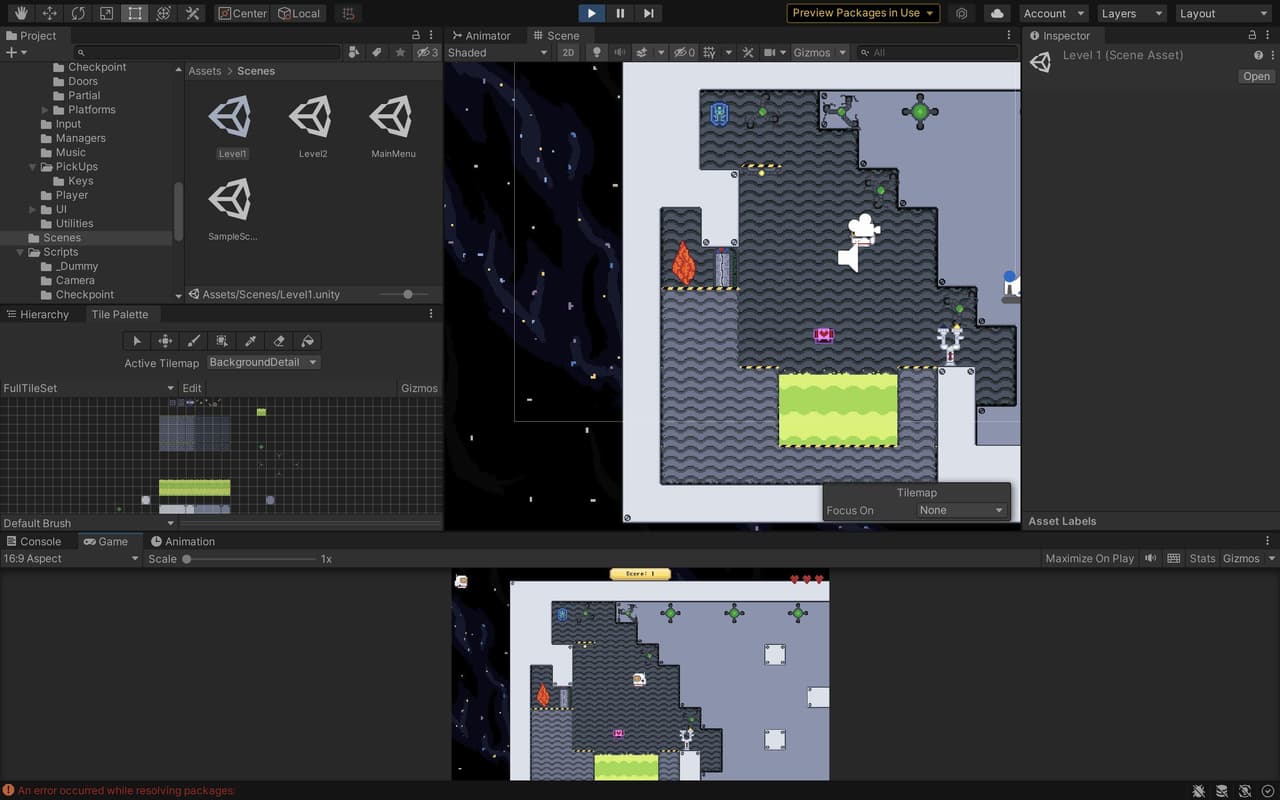
Task: Click the grid snapping icon in top toolbar
Action: click(347, 13)
